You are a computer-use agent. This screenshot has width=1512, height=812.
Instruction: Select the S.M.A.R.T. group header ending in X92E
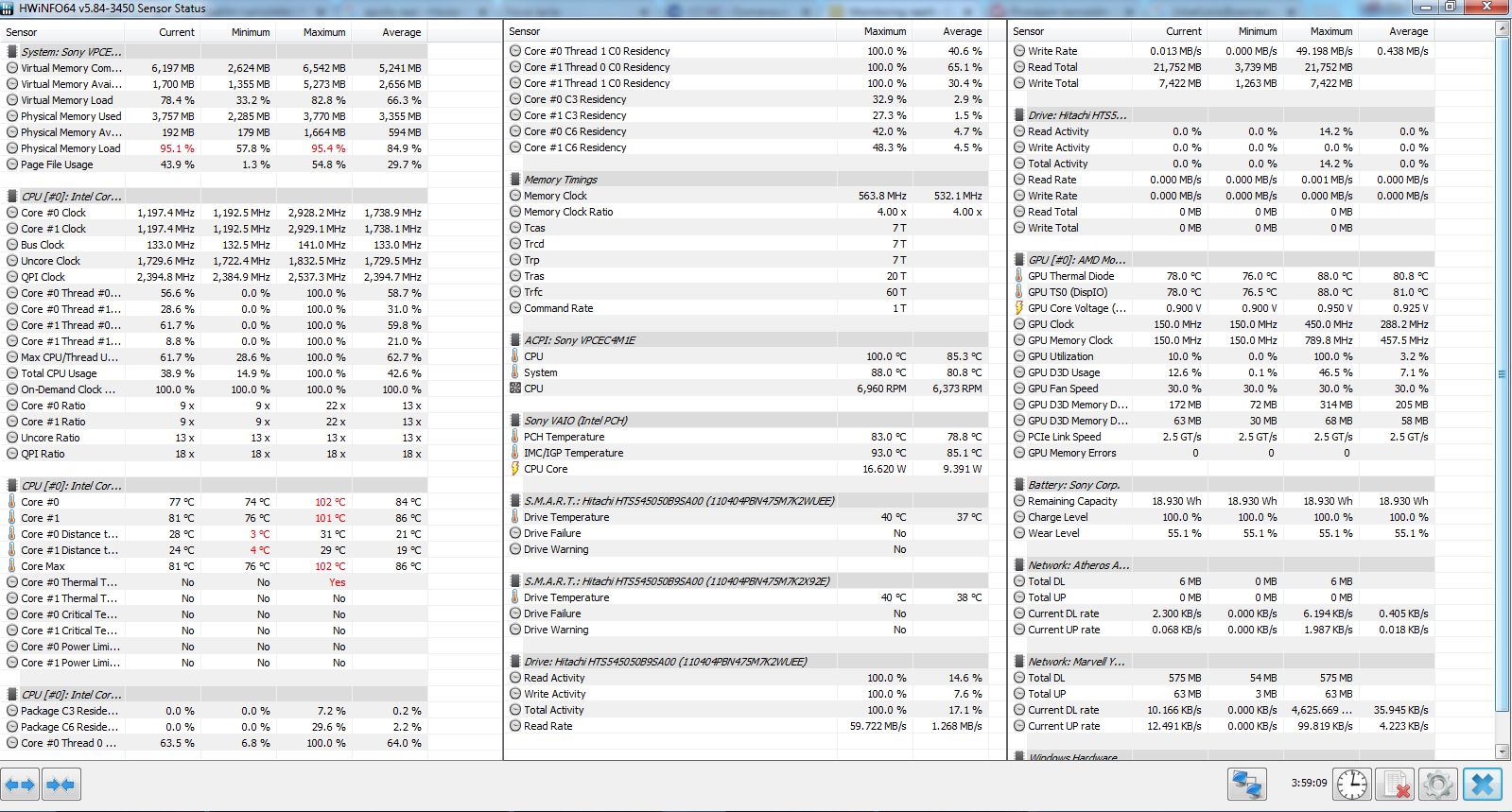click(747, 581)
